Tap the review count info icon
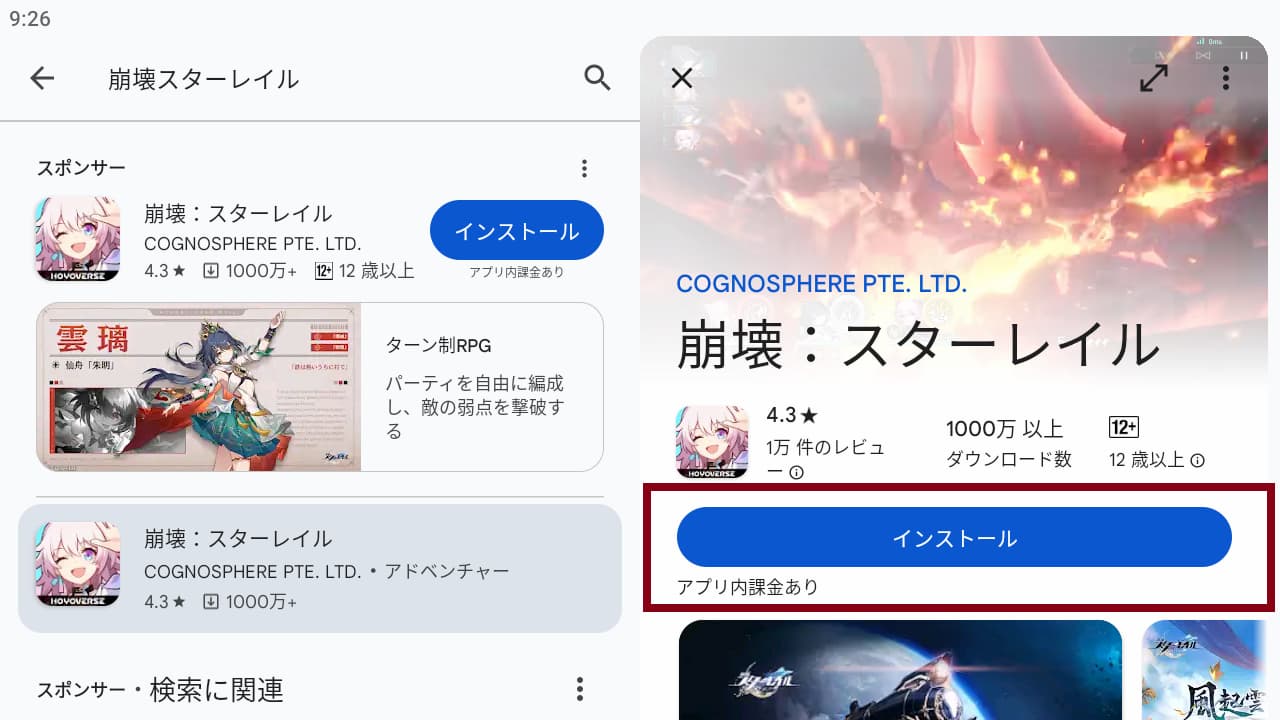Viewport: 1280px width, 720px height. click(797, 472)
